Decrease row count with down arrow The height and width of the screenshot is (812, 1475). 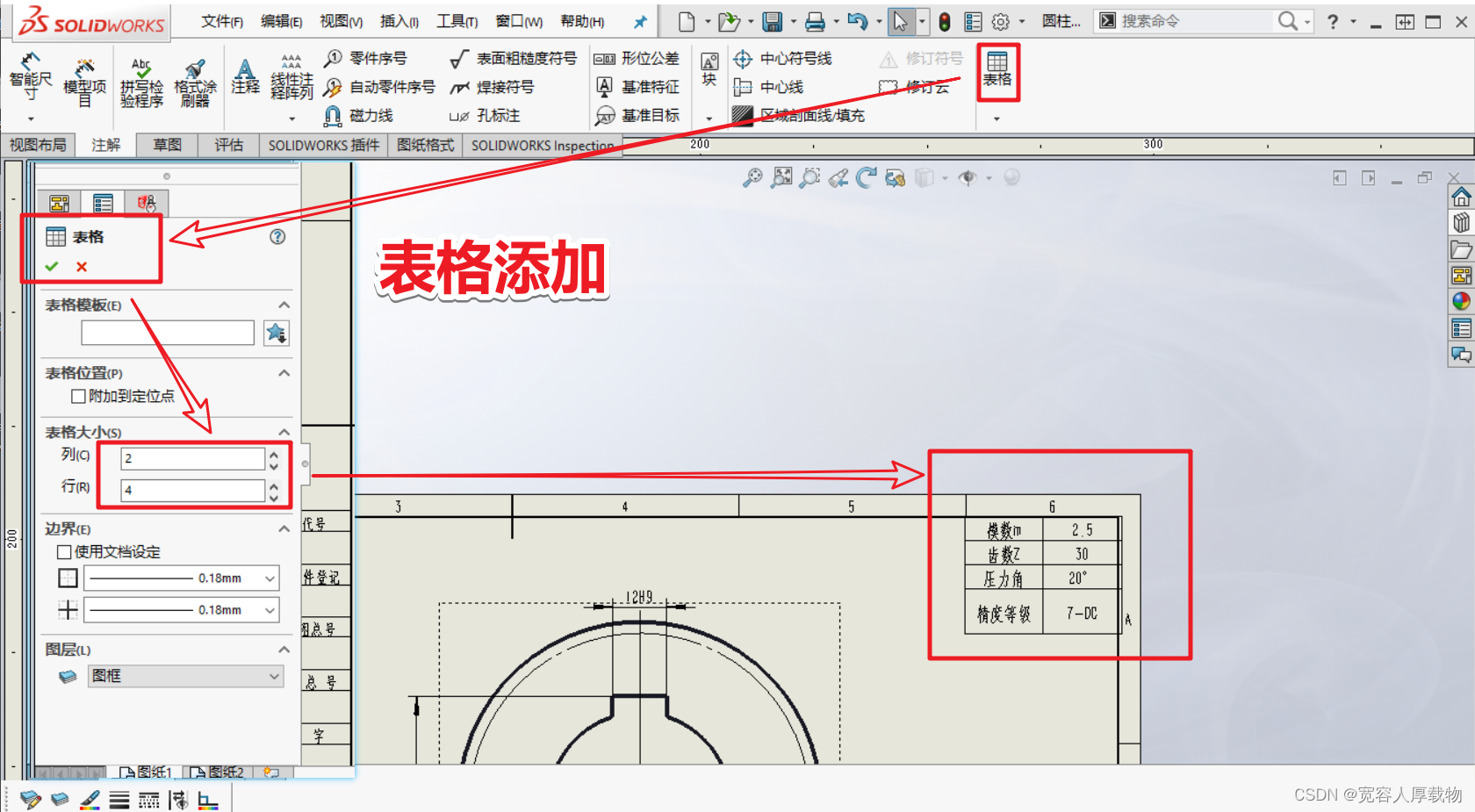coord(274,497)
